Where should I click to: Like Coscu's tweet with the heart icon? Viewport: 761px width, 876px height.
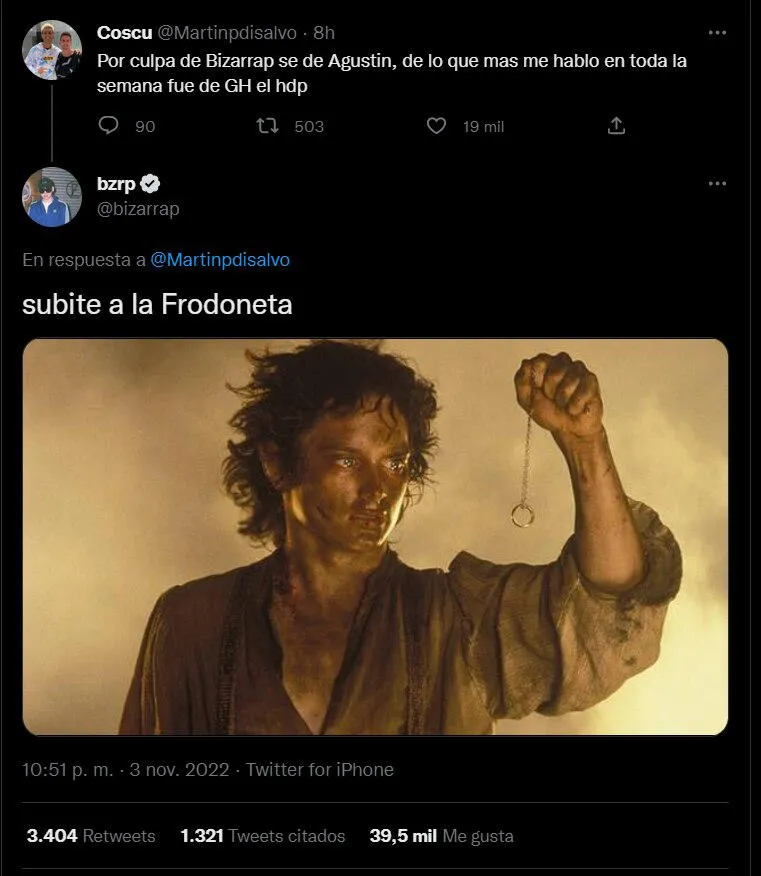436,126
